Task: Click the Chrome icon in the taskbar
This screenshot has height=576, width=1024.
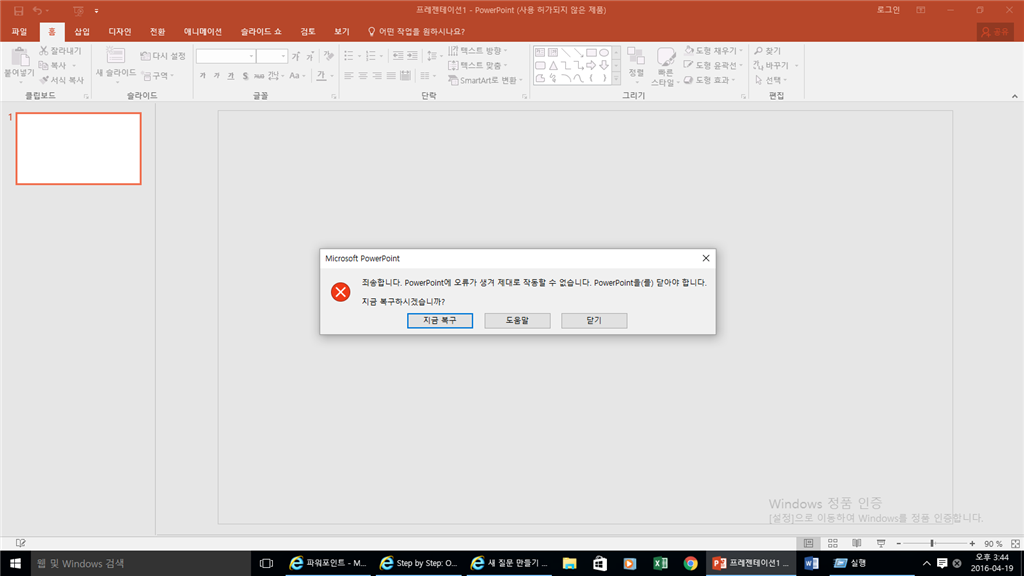Action: point(690,563)
